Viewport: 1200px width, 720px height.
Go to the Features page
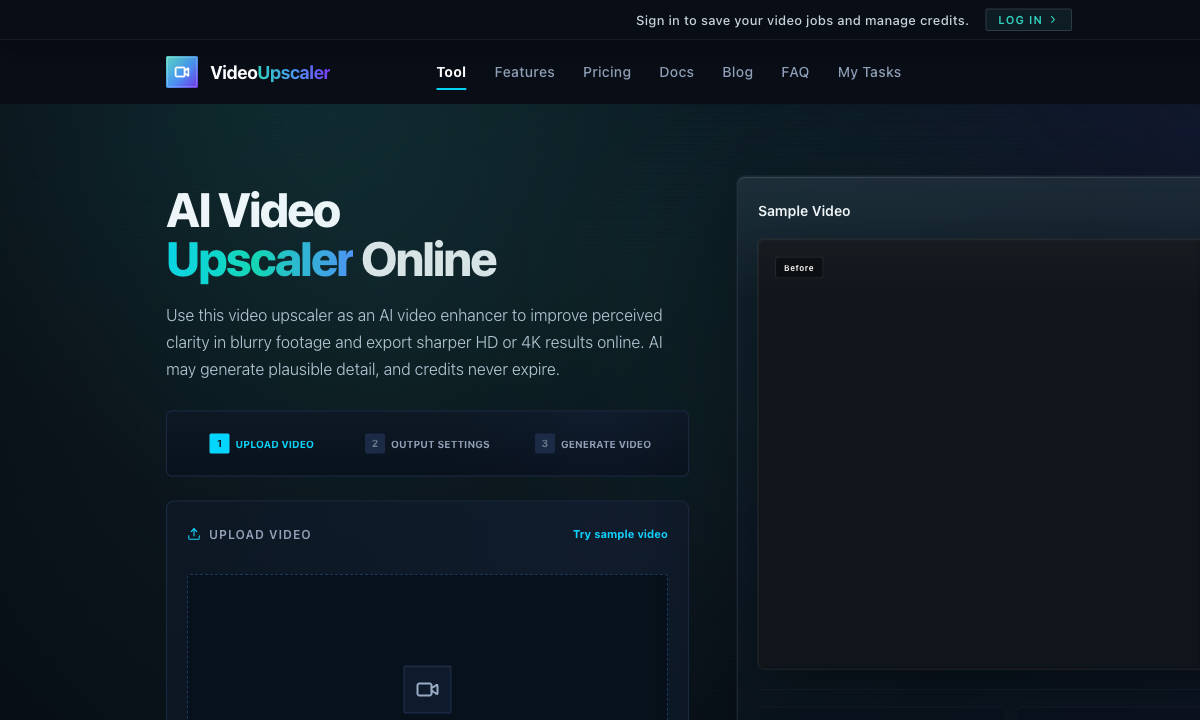coord(524,72)
